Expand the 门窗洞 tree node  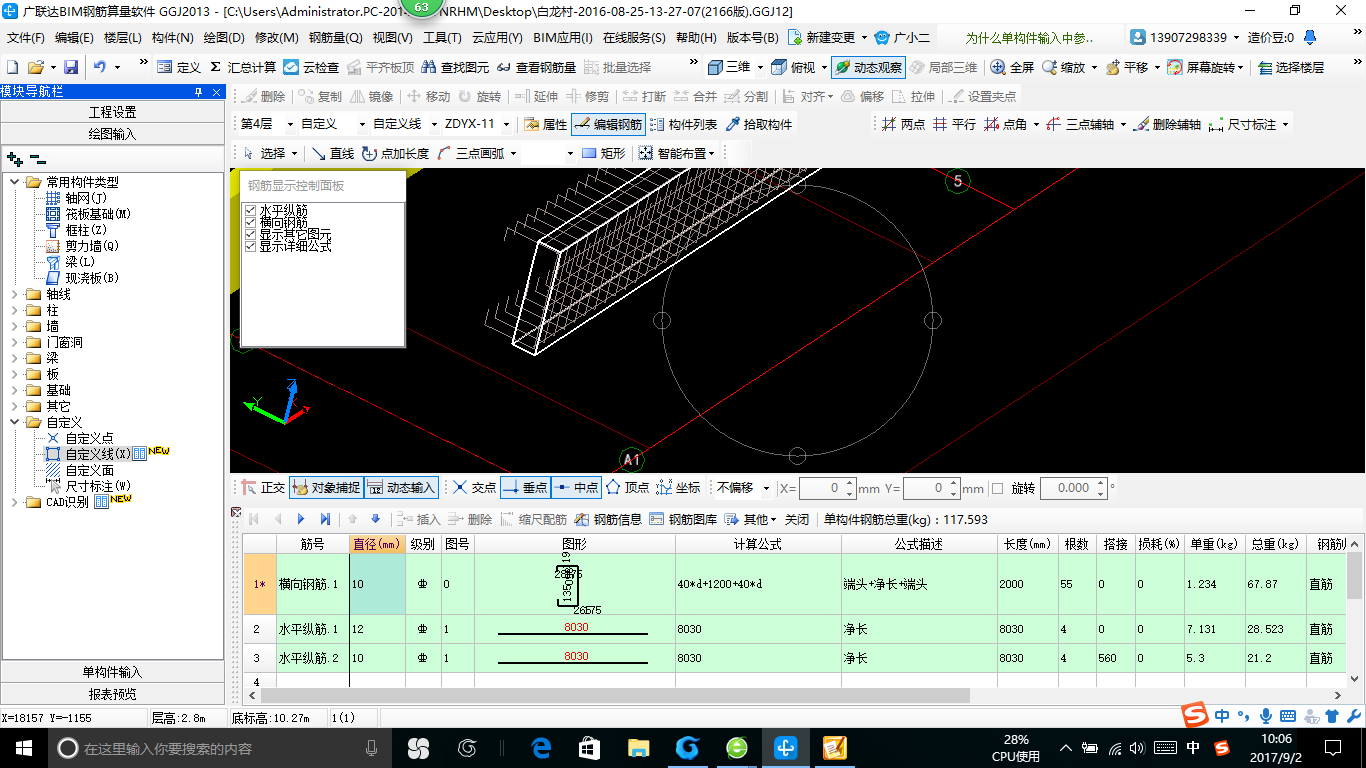point(15,342)
